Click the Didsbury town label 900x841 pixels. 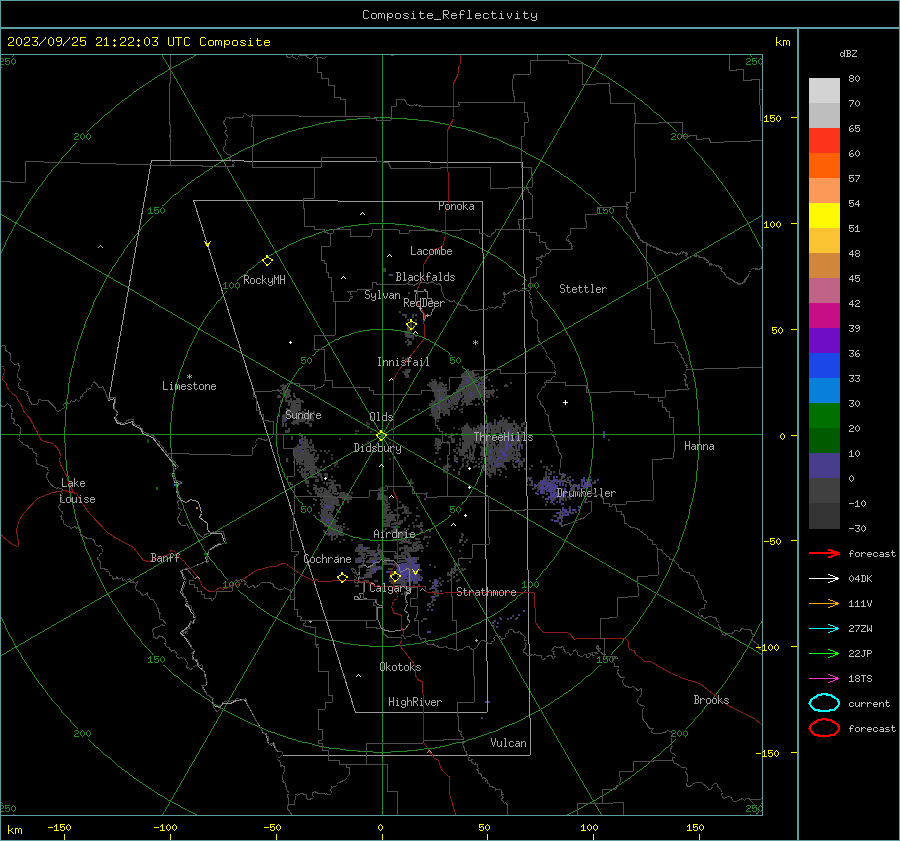tap(377, 448)
